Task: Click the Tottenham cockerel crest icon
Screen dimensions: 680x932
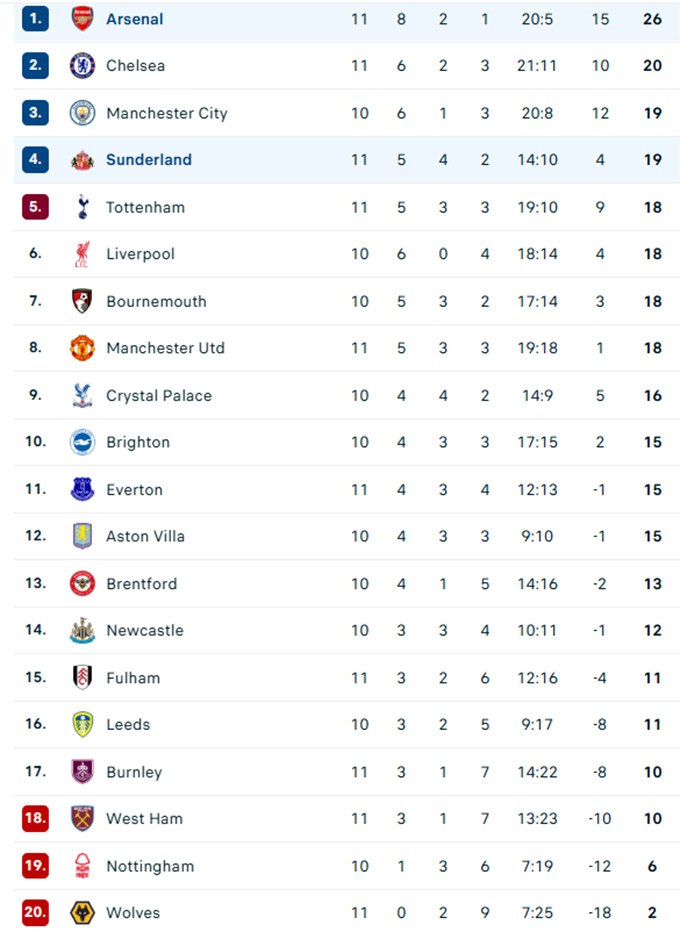Action: 82,207
